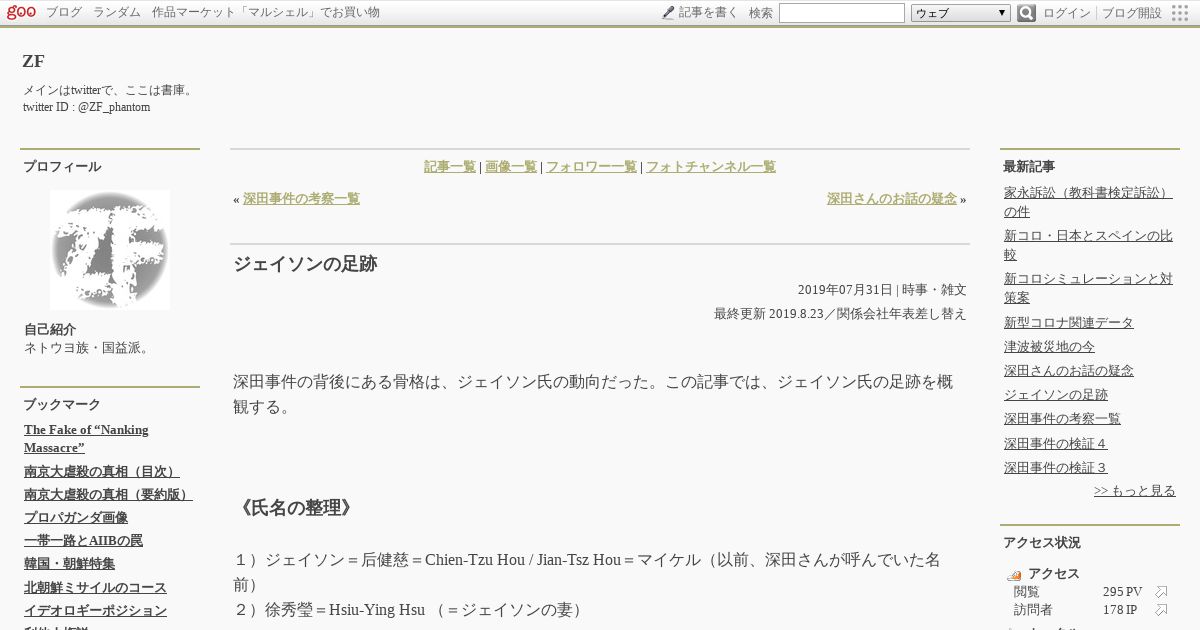
Task: Click the アクセス chart icon
Action: (x=1014, y=575)
